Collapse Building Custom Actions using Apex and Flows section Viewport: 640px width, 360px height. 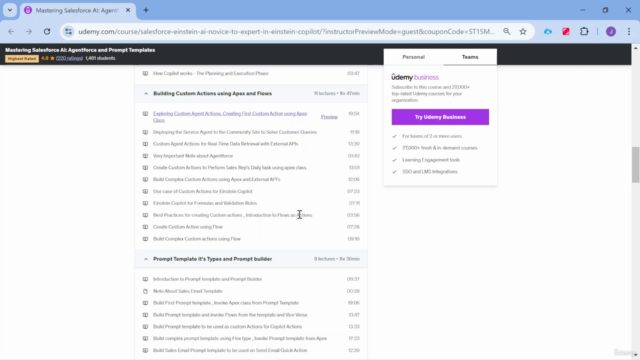tap(251, 93)
